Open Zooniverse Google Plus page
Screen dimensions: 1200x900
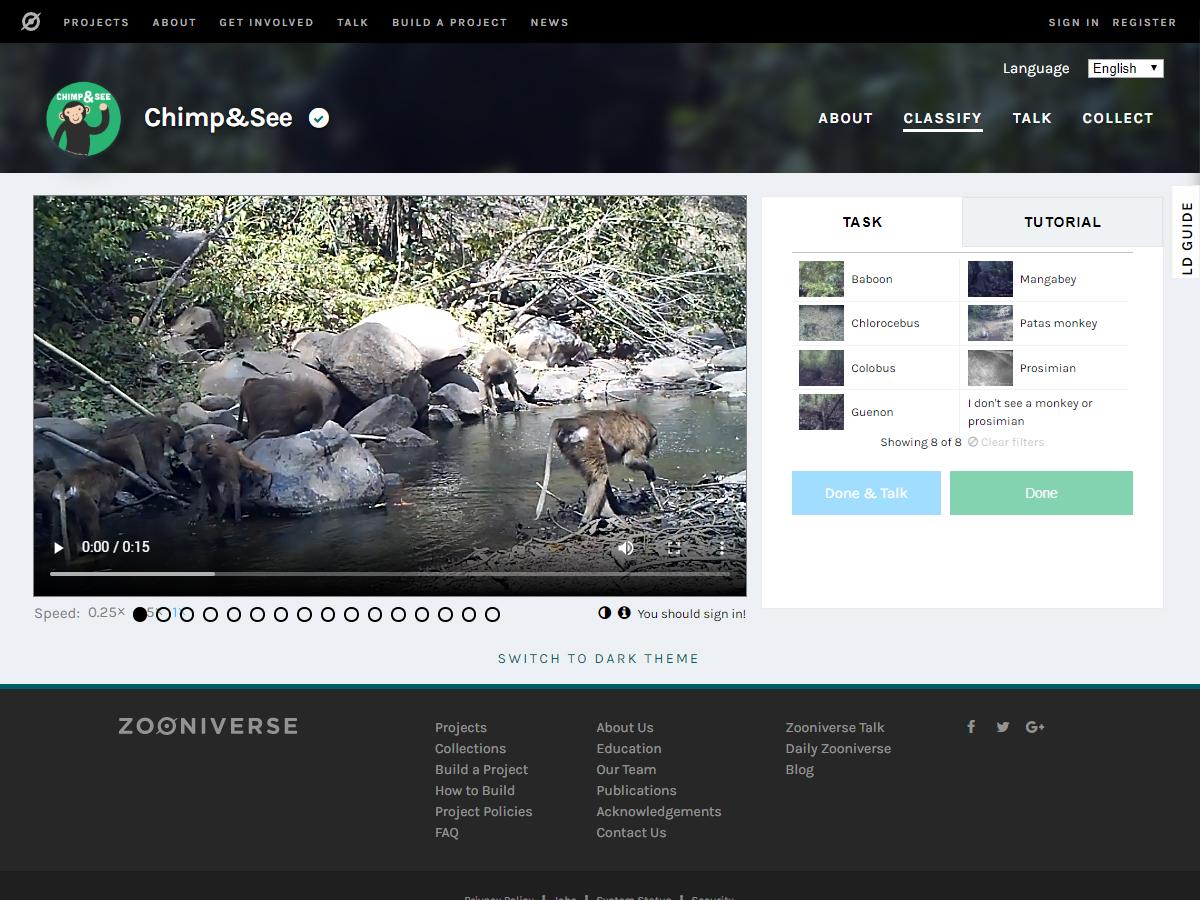coord(1035,727)
